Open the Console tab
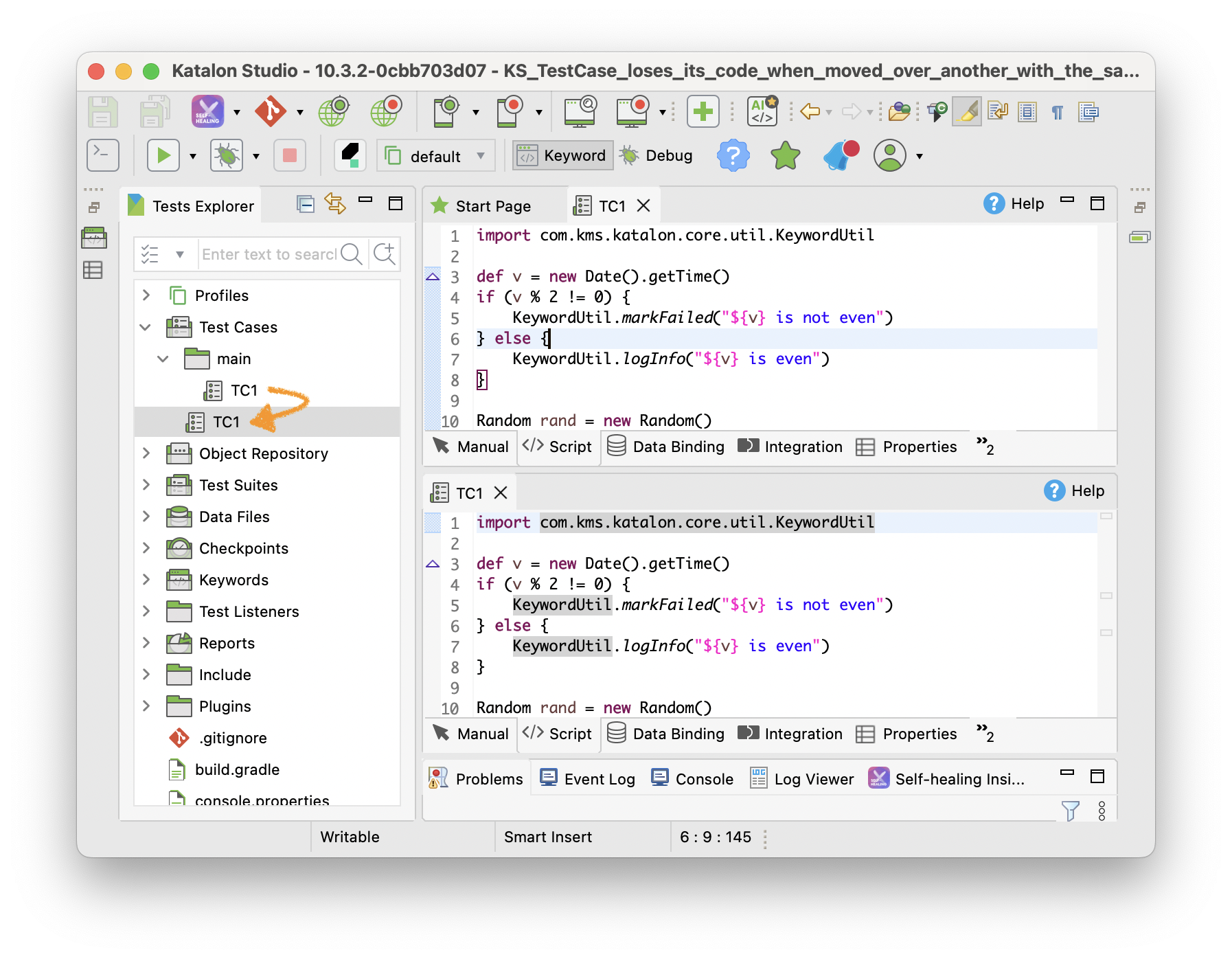This screenshot has width=1232, height=959. (x=693, y=779)
